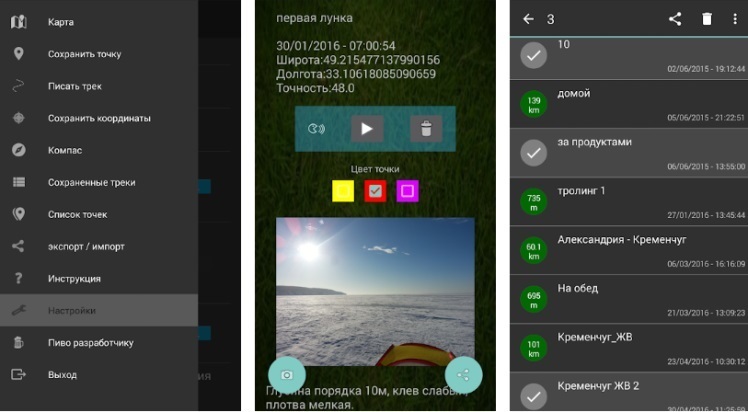Open Настройки from the drawer
Image resolution: width=748 pixels, height=412 pixels.
99,310
